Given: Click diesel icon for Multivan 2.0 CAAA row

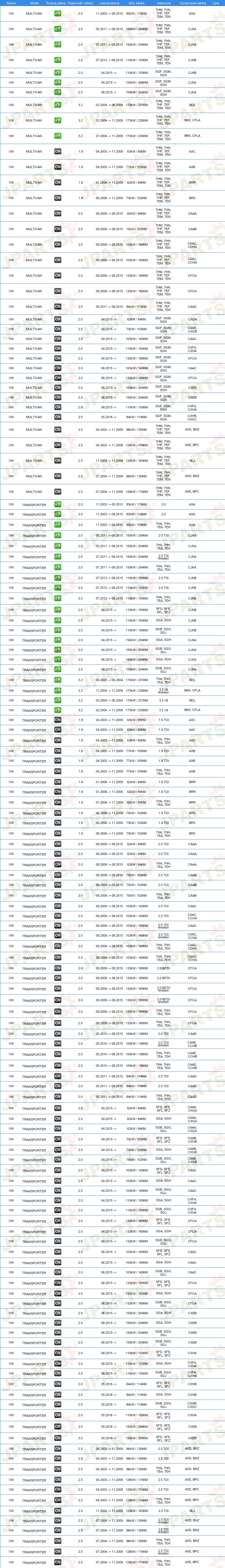Looking at the screenshot, I should [57, 214].
